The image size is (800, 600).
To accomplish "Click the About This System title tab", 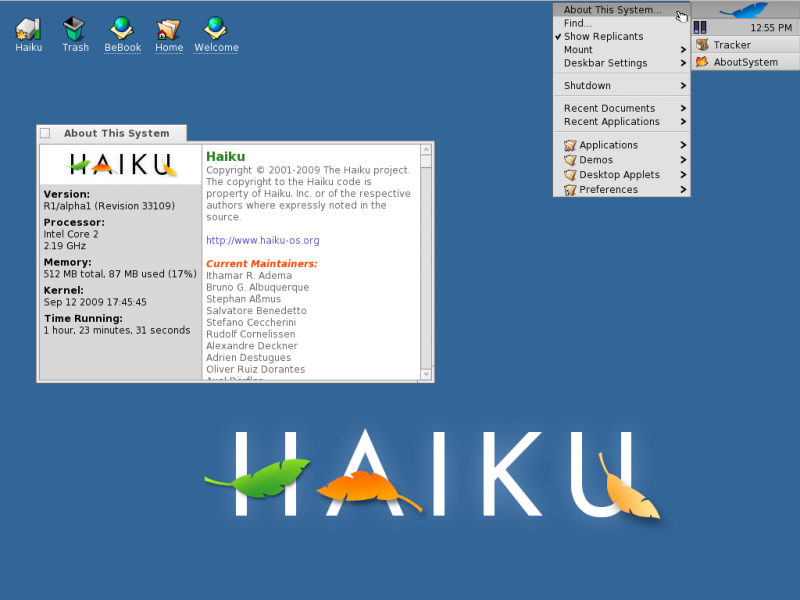I will [116, 133].
